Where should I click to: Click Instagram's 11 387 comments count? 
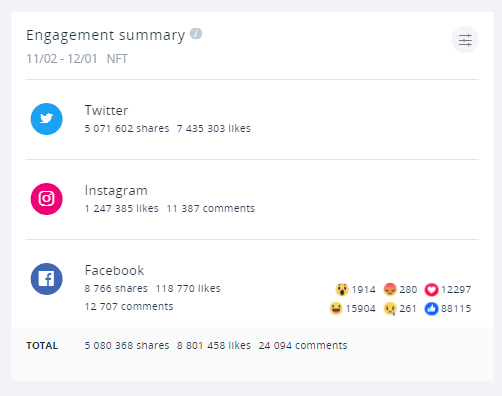[x=211, y=208]
